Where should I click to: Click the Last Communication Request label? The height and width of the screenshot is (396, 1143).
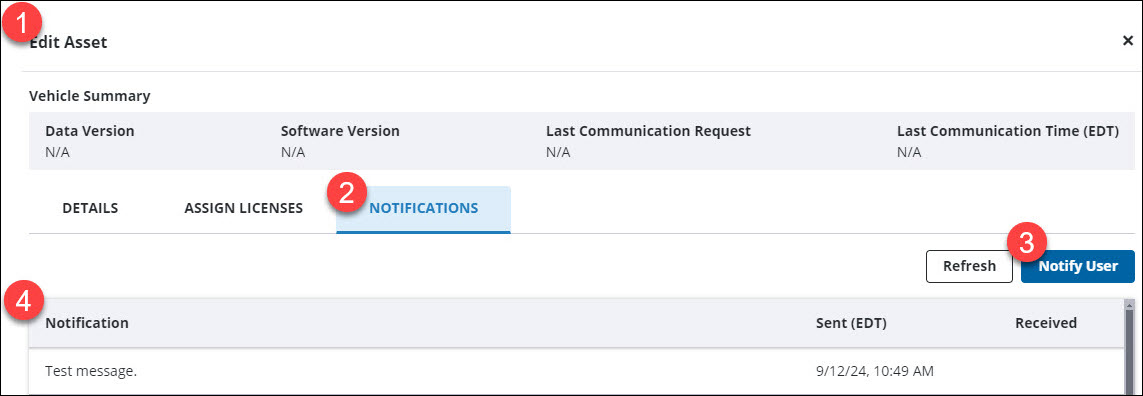click(x=648, y=131)
